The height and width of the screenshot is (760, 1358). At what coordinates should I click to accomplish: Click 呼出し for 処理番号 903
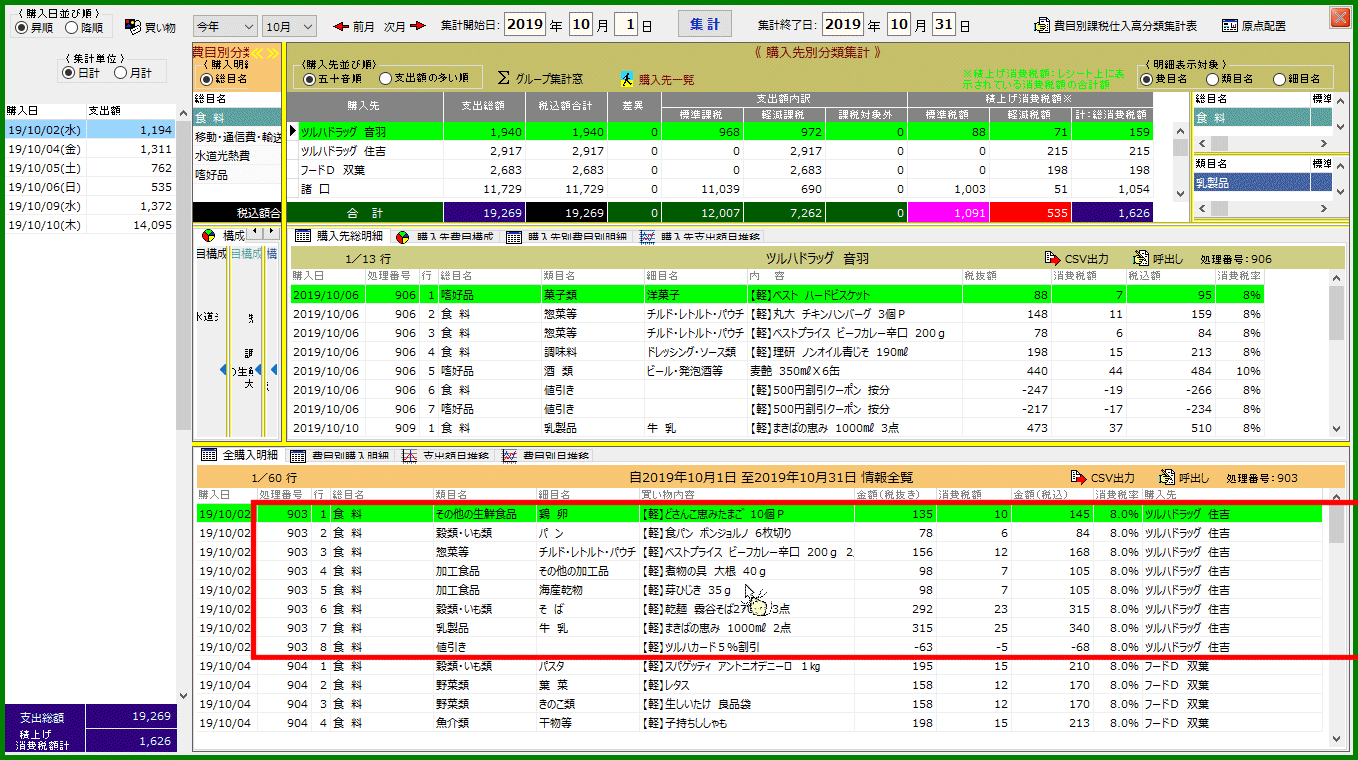coord(1184,478)
